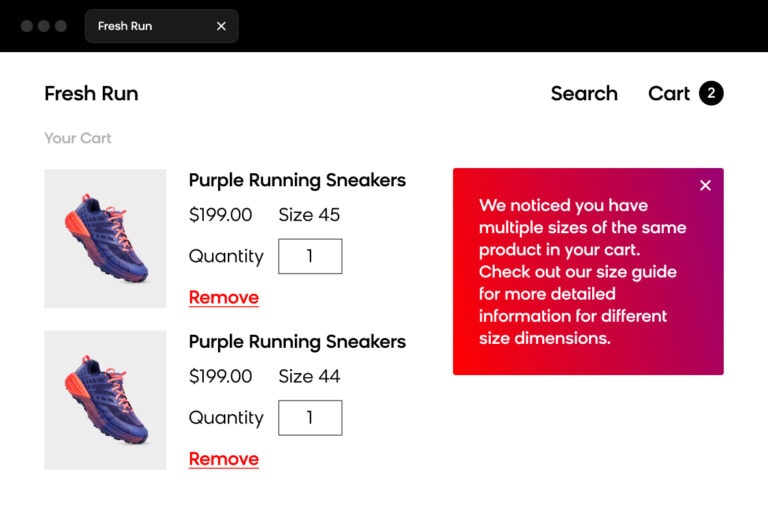The width and height of the screenshot is (768, 521).
Task: Click the Fresh Run site logo
Action: pyautogui.click(x=91, y=94)
